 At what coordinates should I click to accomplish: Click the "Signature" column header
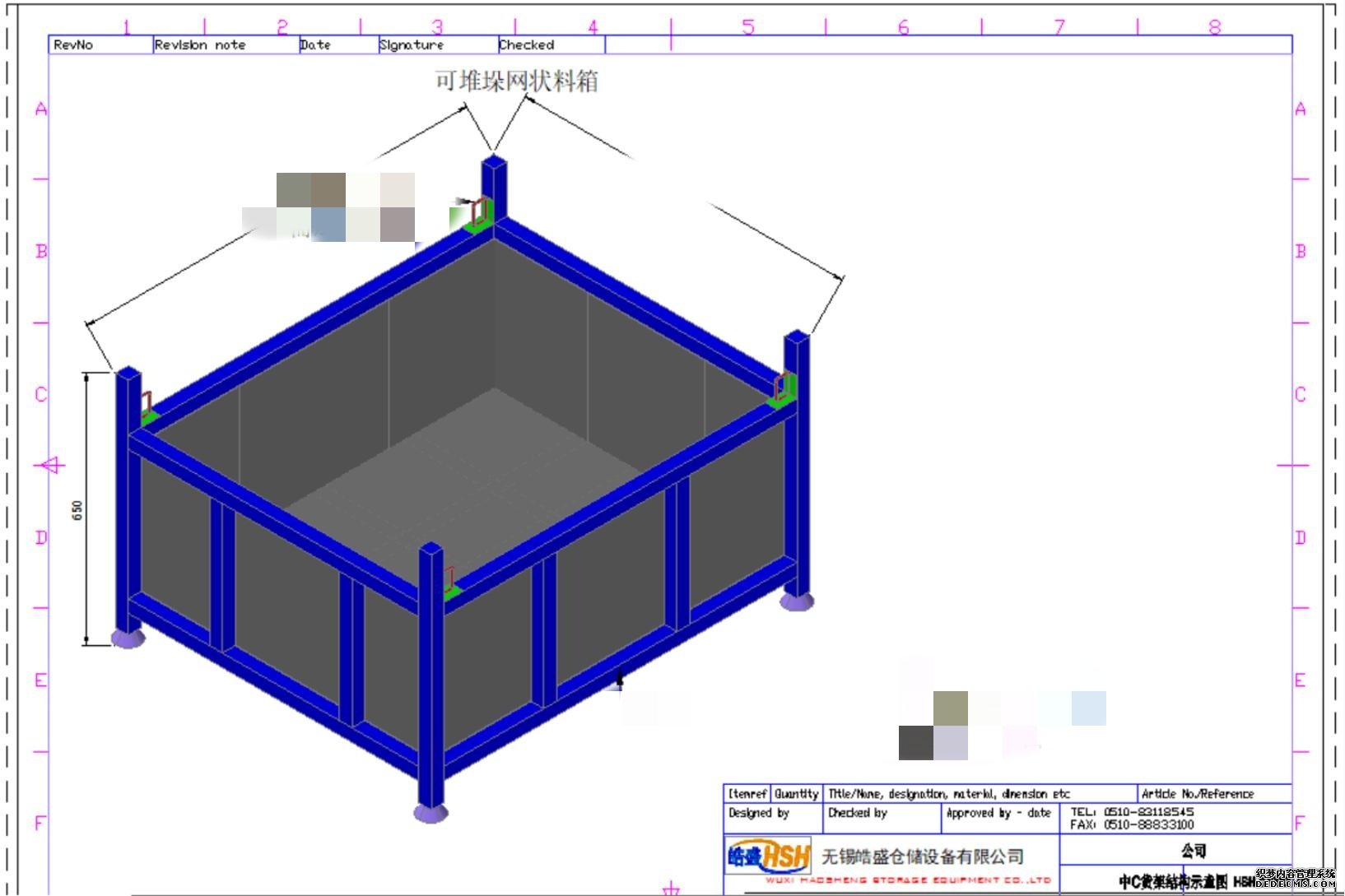412,45
